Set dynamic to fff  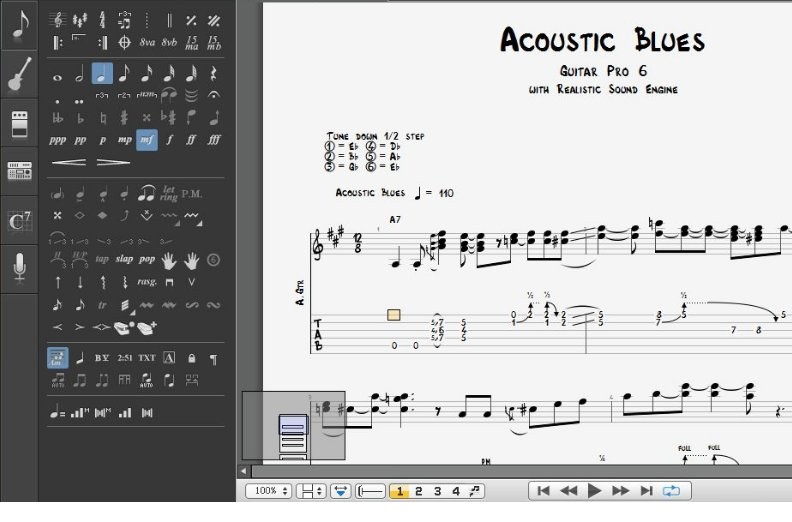point(214,140)
